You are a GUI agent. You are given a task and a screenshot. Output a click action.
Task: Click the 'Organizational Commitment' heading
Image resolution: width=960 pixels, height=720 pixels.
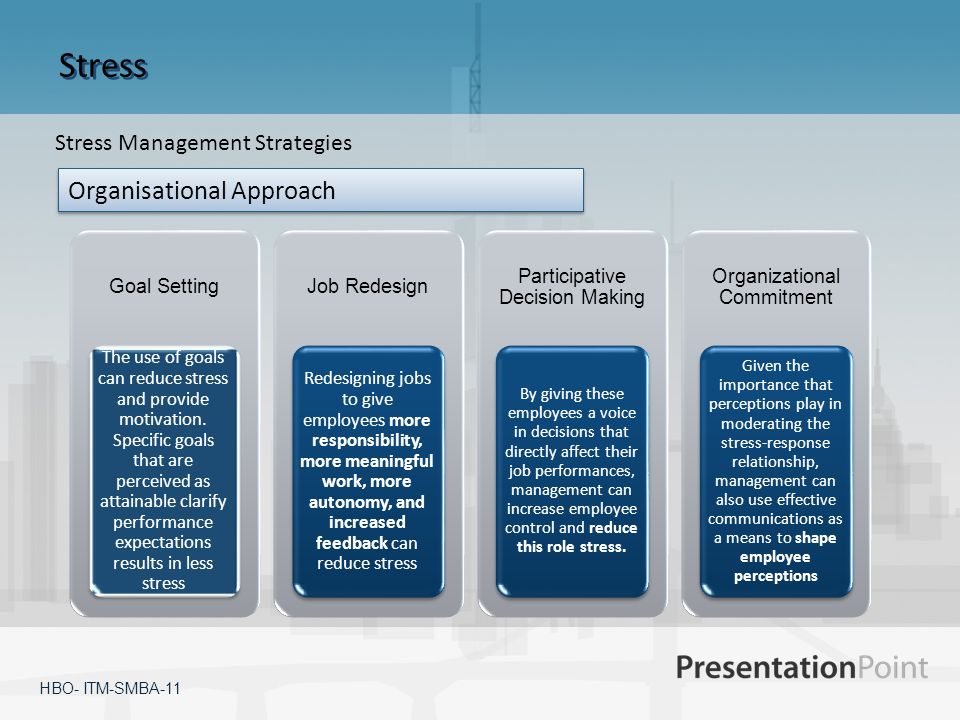(776, 287)
